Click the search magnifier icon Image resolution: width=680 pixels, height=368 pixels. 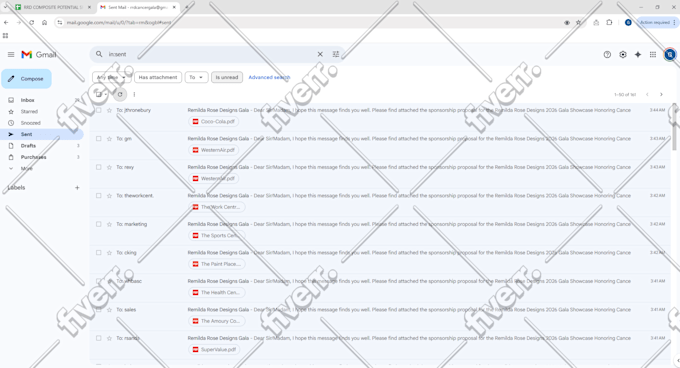click(x=99, y=54)
